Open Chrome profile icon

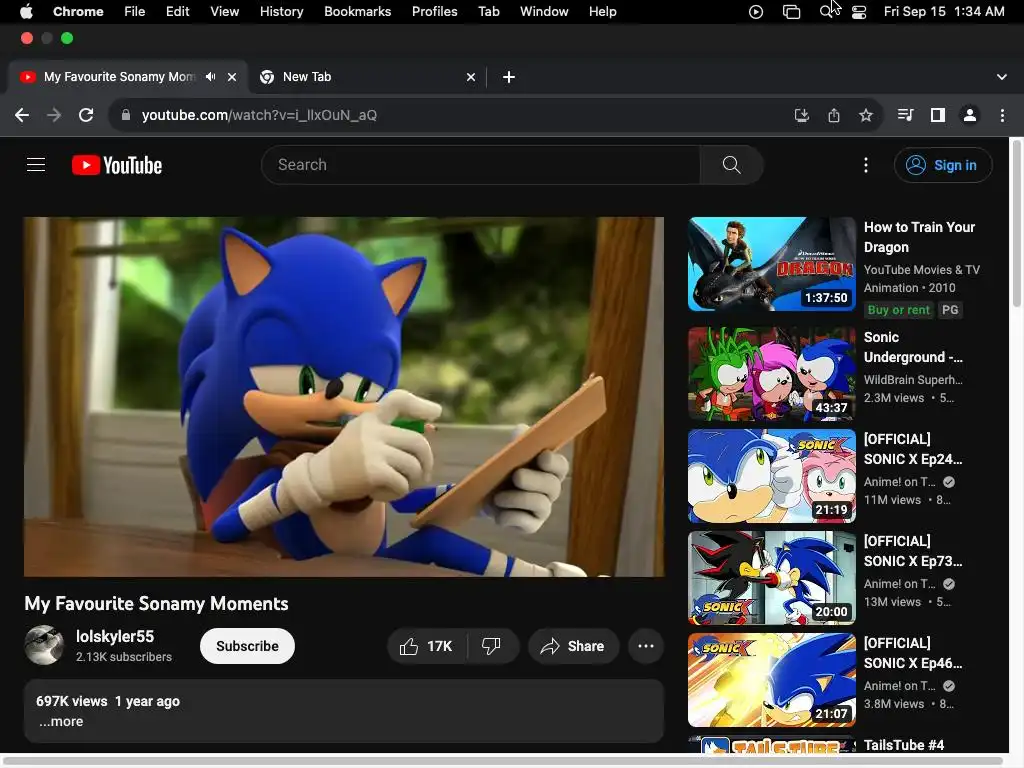click(x=970, y=116)
